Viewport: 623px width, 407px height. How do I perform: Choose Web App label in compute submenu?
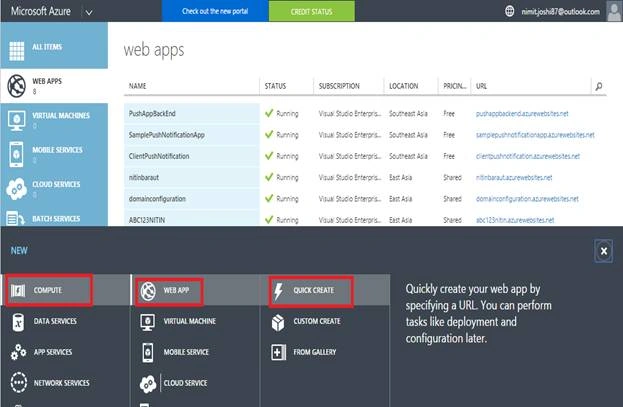click(x=176, y=290)
